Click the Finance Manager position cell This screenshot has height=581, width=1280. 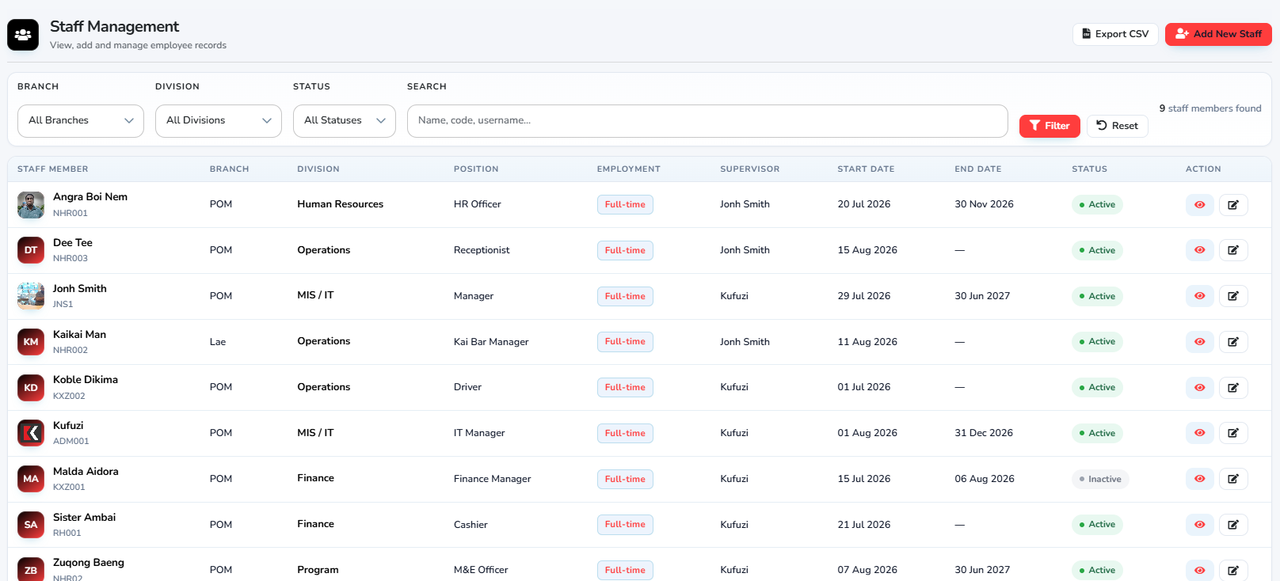point(492,479)
